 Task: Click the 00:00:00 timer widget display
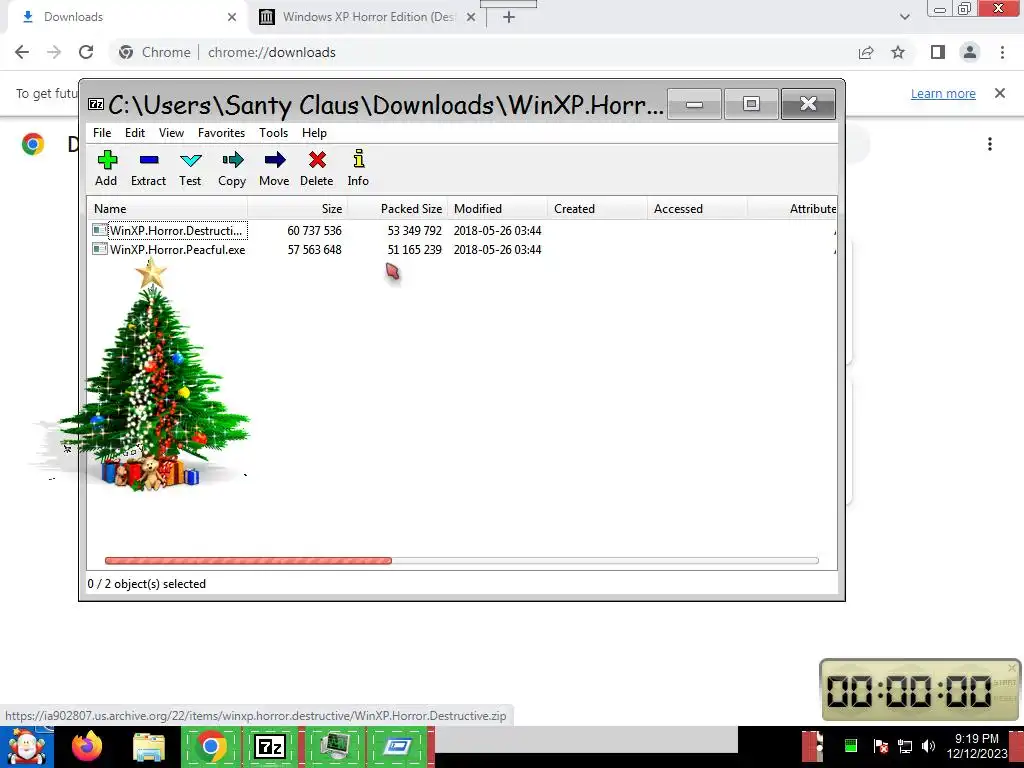click(909, 691)
